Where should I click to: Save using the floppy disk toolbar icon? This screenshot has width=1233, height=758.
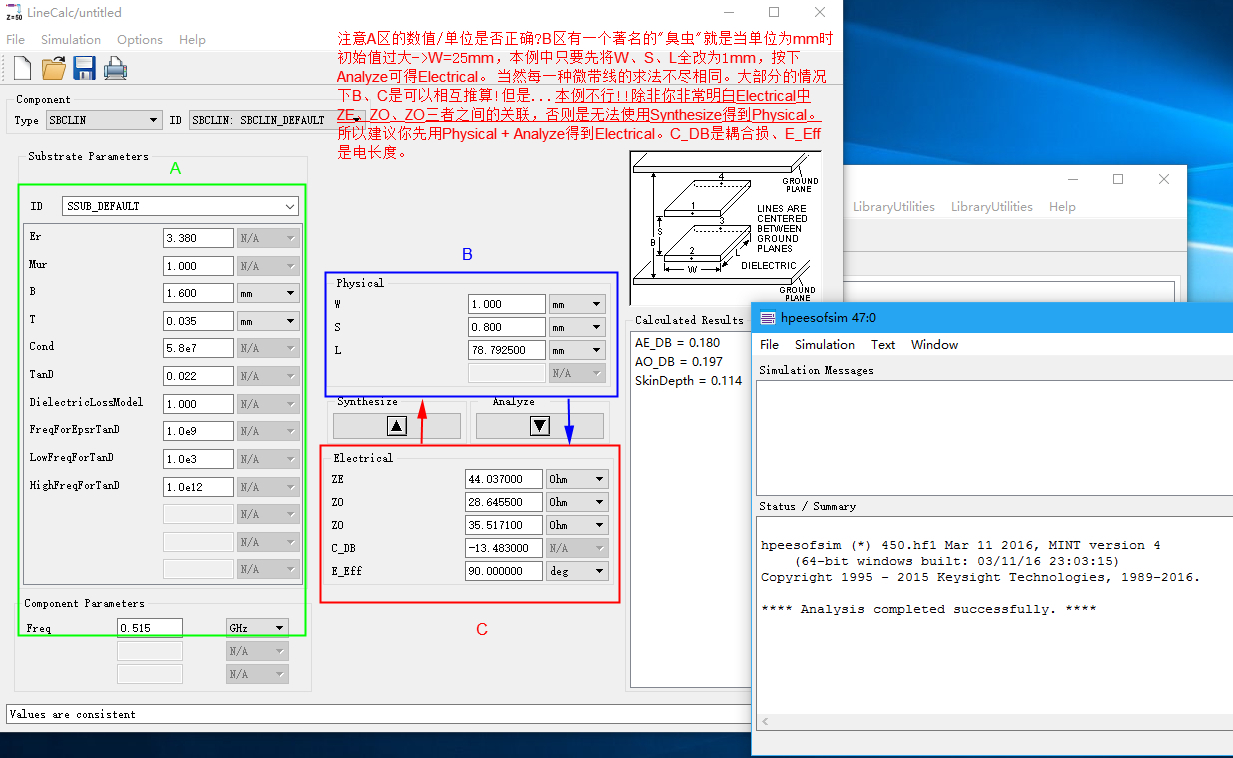pos(84,68)
